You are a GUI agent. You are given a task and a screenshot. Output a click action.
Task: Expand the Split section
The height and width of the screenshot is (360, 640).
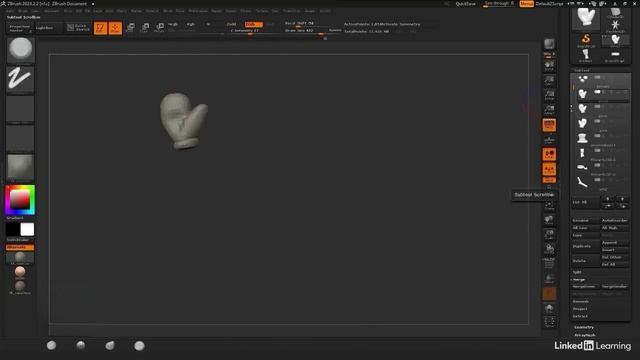point(577,272)
